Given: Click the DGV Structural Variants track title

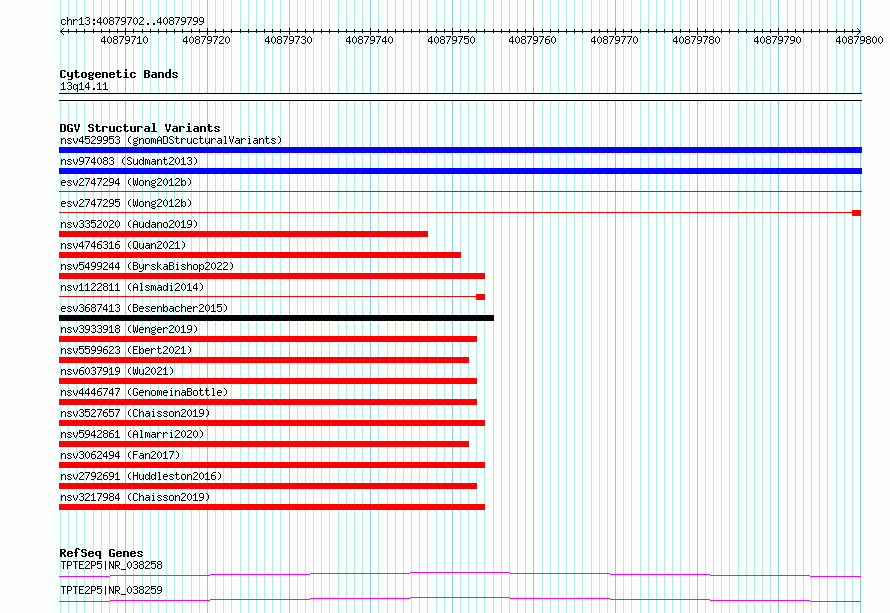Looking at the screenshot, I should coord(140,128).
